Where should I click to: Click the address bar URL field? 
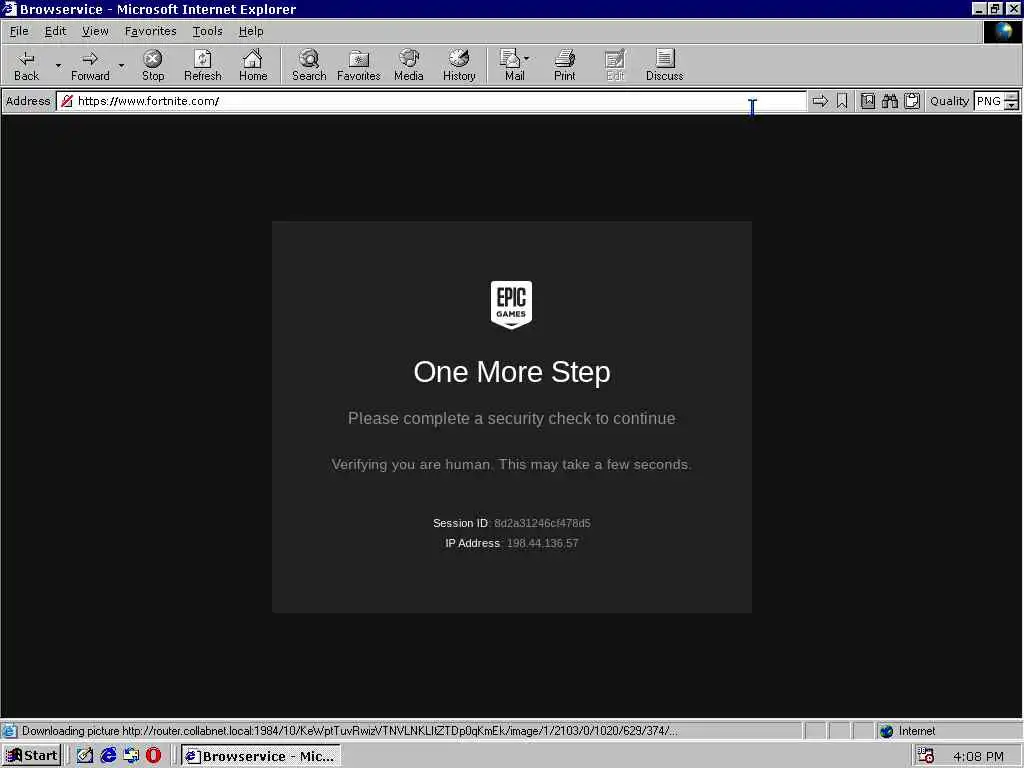pos(431,101)
